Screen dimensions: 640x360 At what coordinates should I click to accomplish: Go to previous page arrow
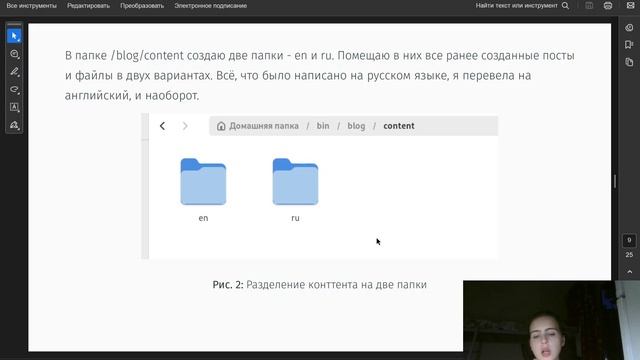point(629,272)
